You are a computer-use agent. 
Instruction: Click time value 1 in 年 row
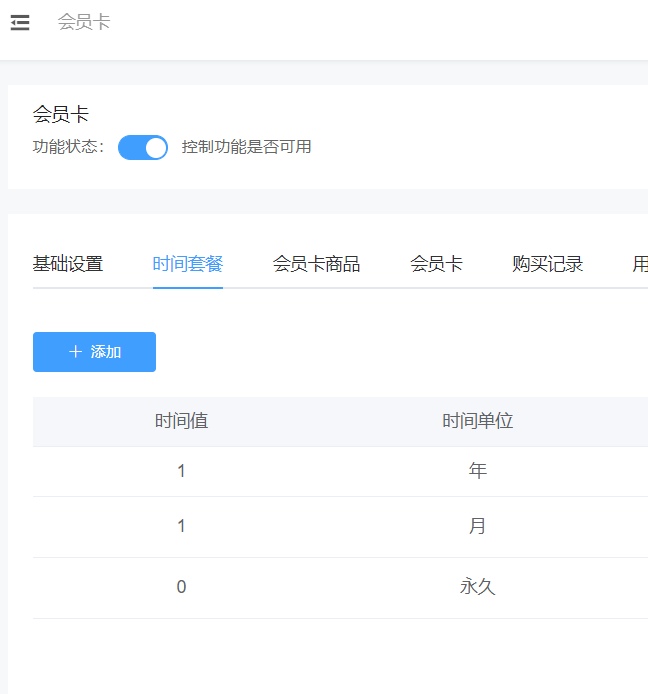click(181, 471)
